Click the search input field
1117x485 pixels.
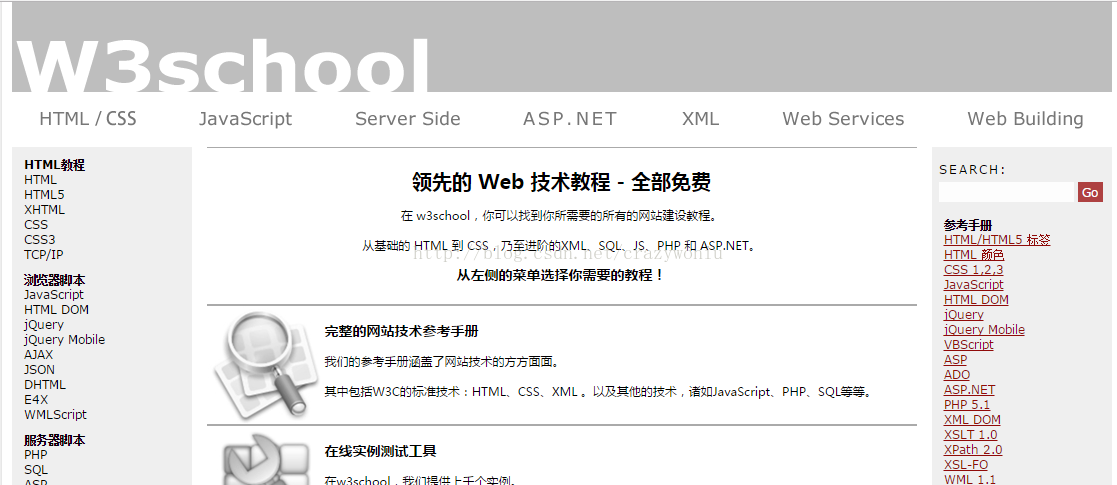point(1006,192)
